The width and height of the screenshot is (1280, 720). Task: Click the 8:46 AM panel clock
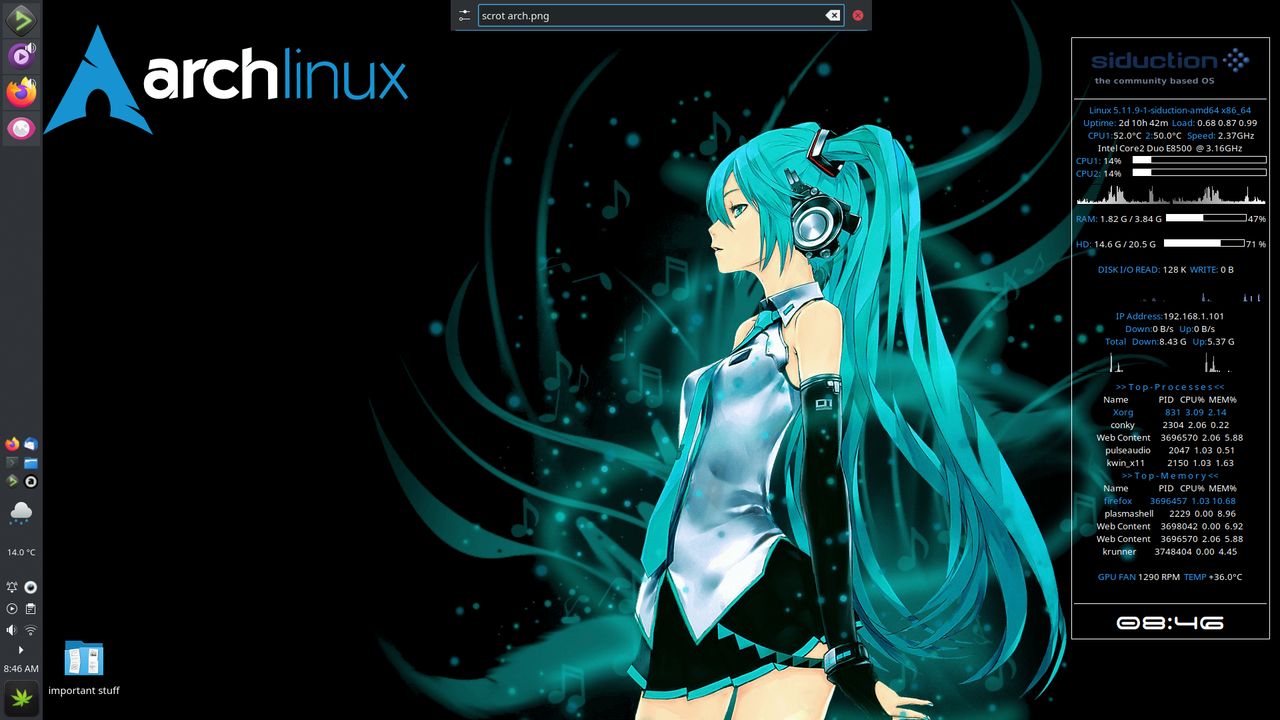[21, 668]
